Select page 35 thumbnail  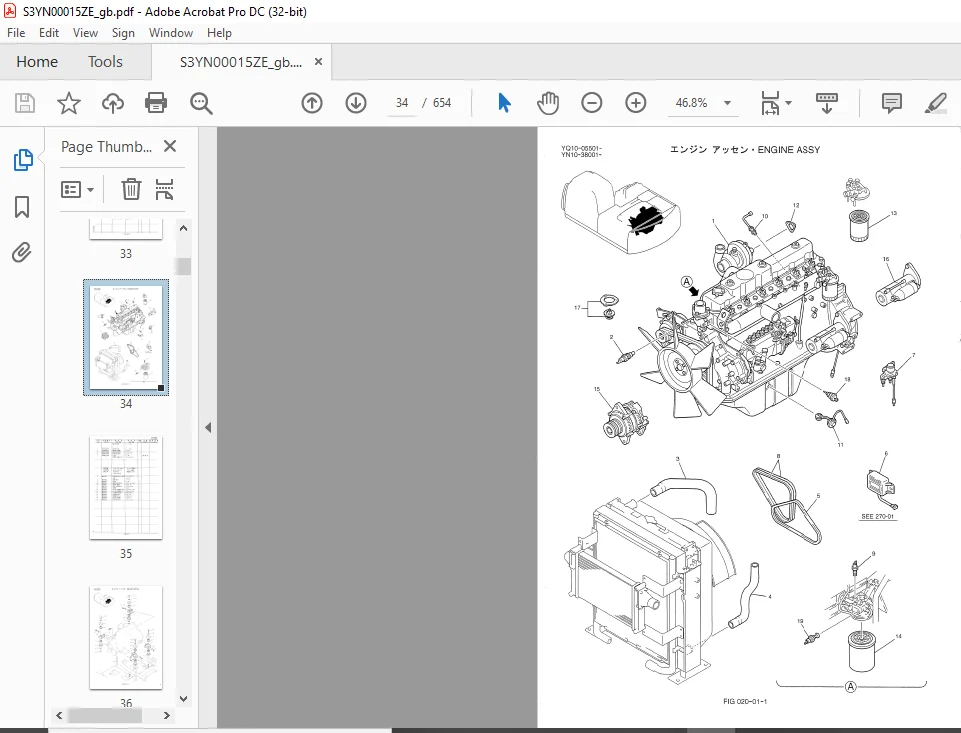click(x=126, y=487)
